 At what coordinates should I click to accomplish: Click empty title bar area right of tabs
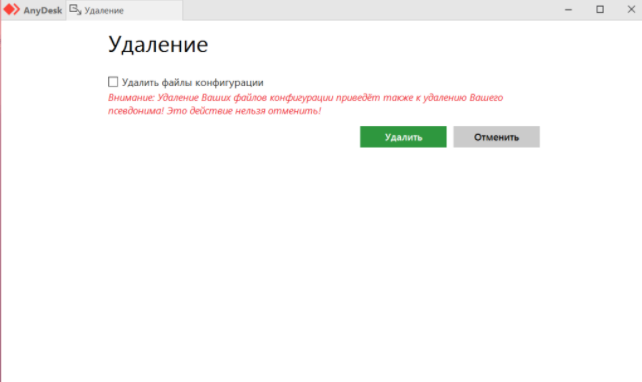[368, 10]
